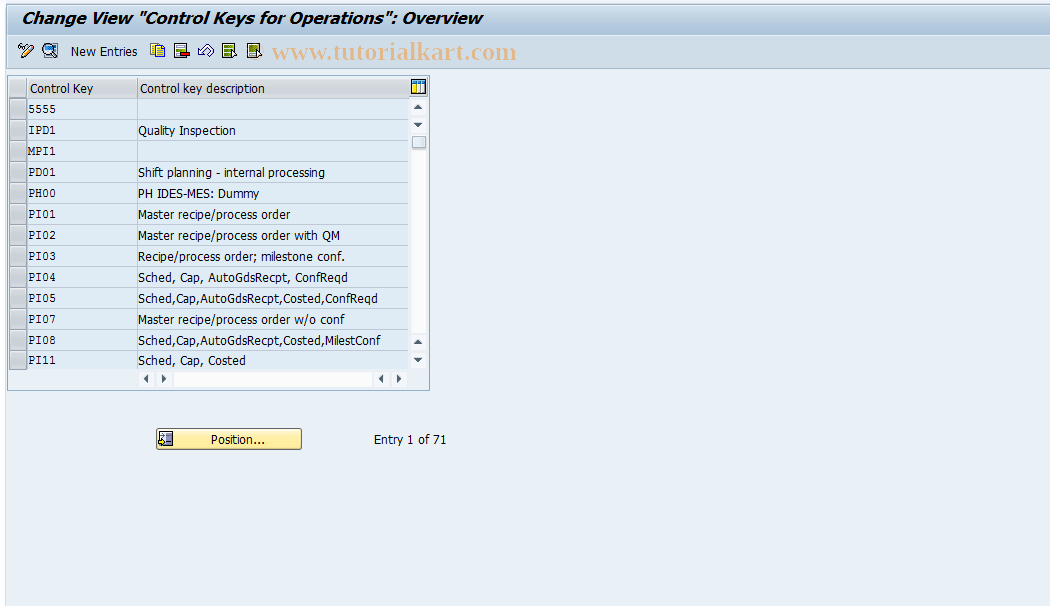Image resolution: width=1050 pixels, height=606 pixels.
Task: Click the Position... button
Action: click(228, 439)
